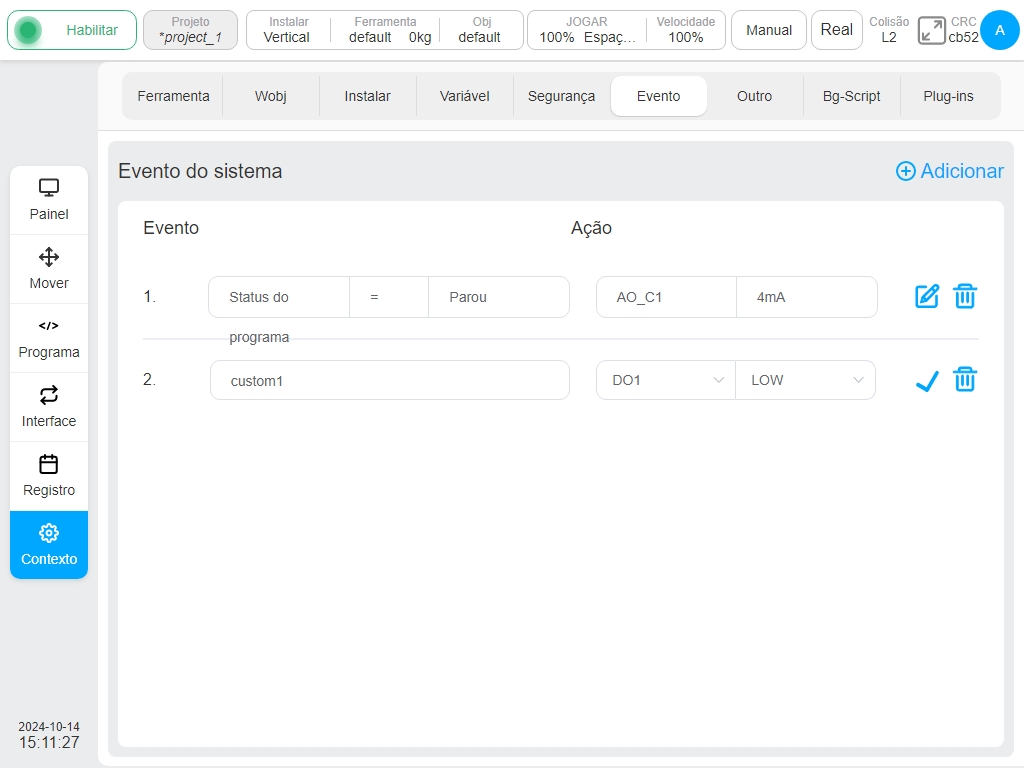
Task: Open the Ferramenta default 0kg setting
Action: point(385,30)
